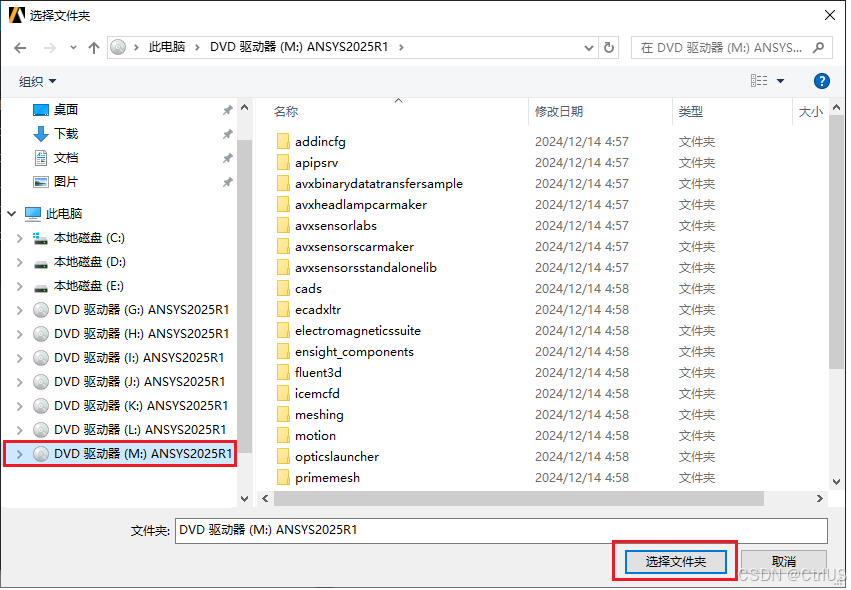Select the electromagneticssuite folder icon
Screen dimensions: 851x590
[x=283, y=331]
